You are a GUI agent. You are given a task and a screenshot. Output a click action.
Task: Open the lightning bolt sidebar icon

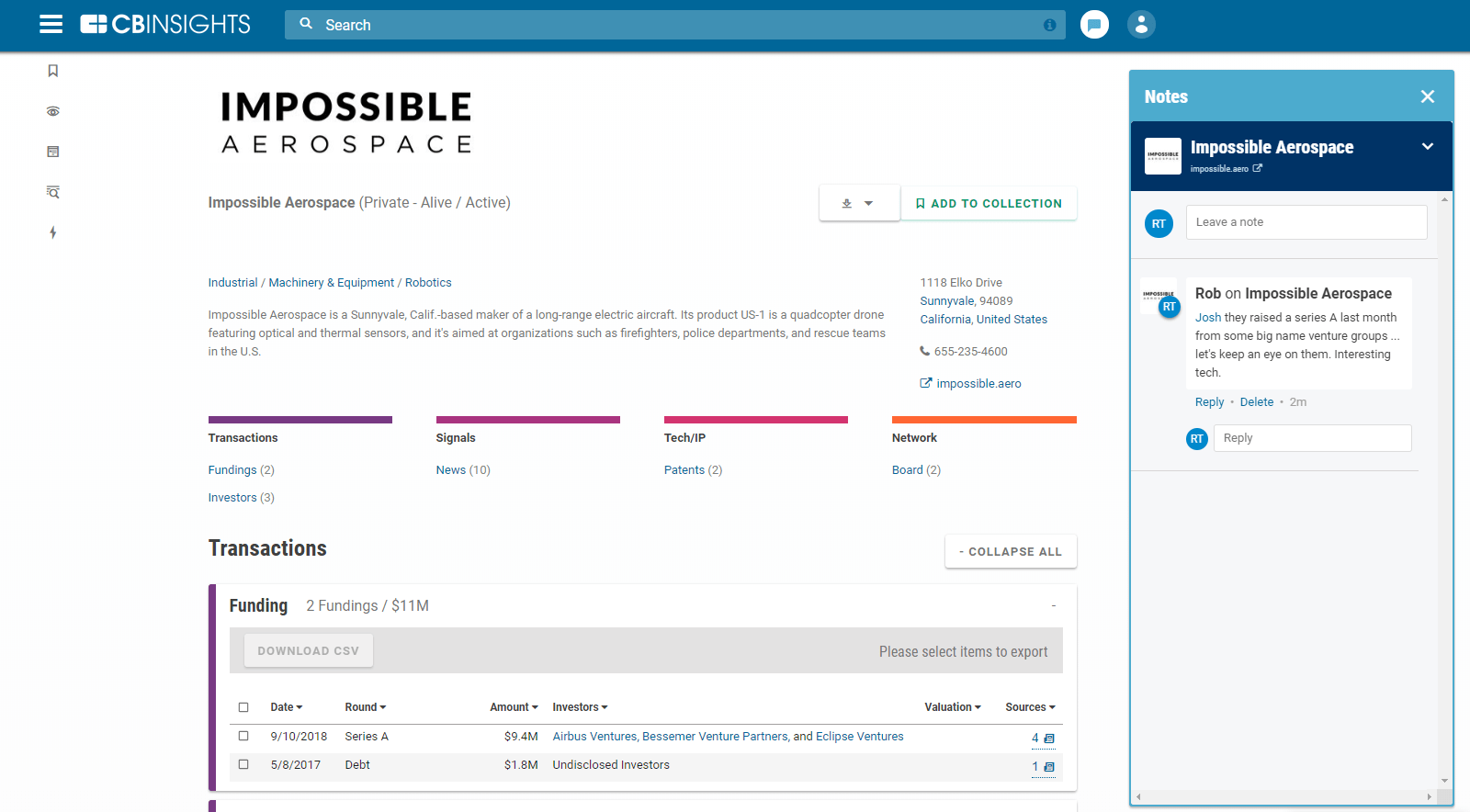tap(53, 232)
